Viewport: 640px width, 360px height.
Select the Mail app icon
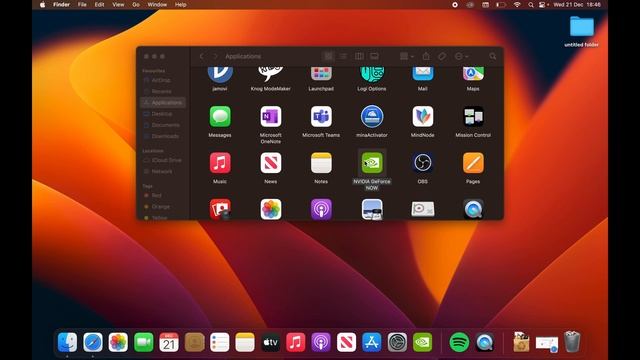click(422, 73)
